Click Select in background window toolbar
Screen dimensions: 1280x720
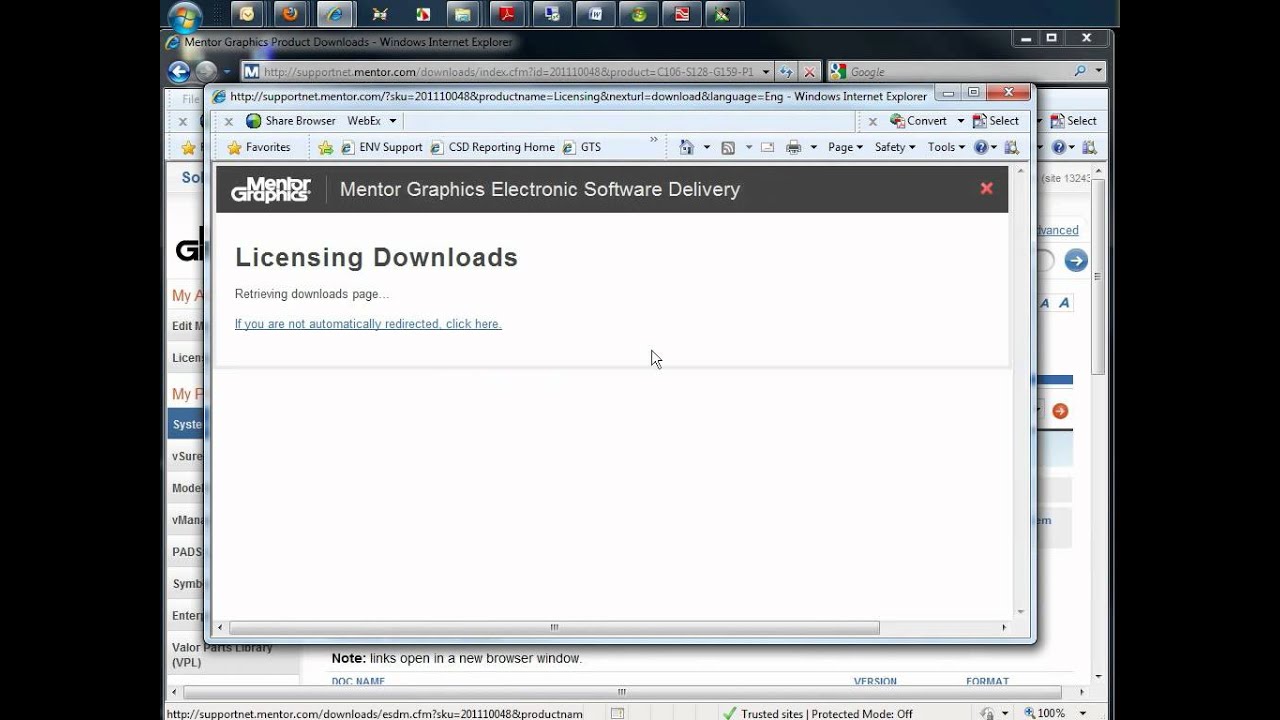click(x=1074, y=121)
